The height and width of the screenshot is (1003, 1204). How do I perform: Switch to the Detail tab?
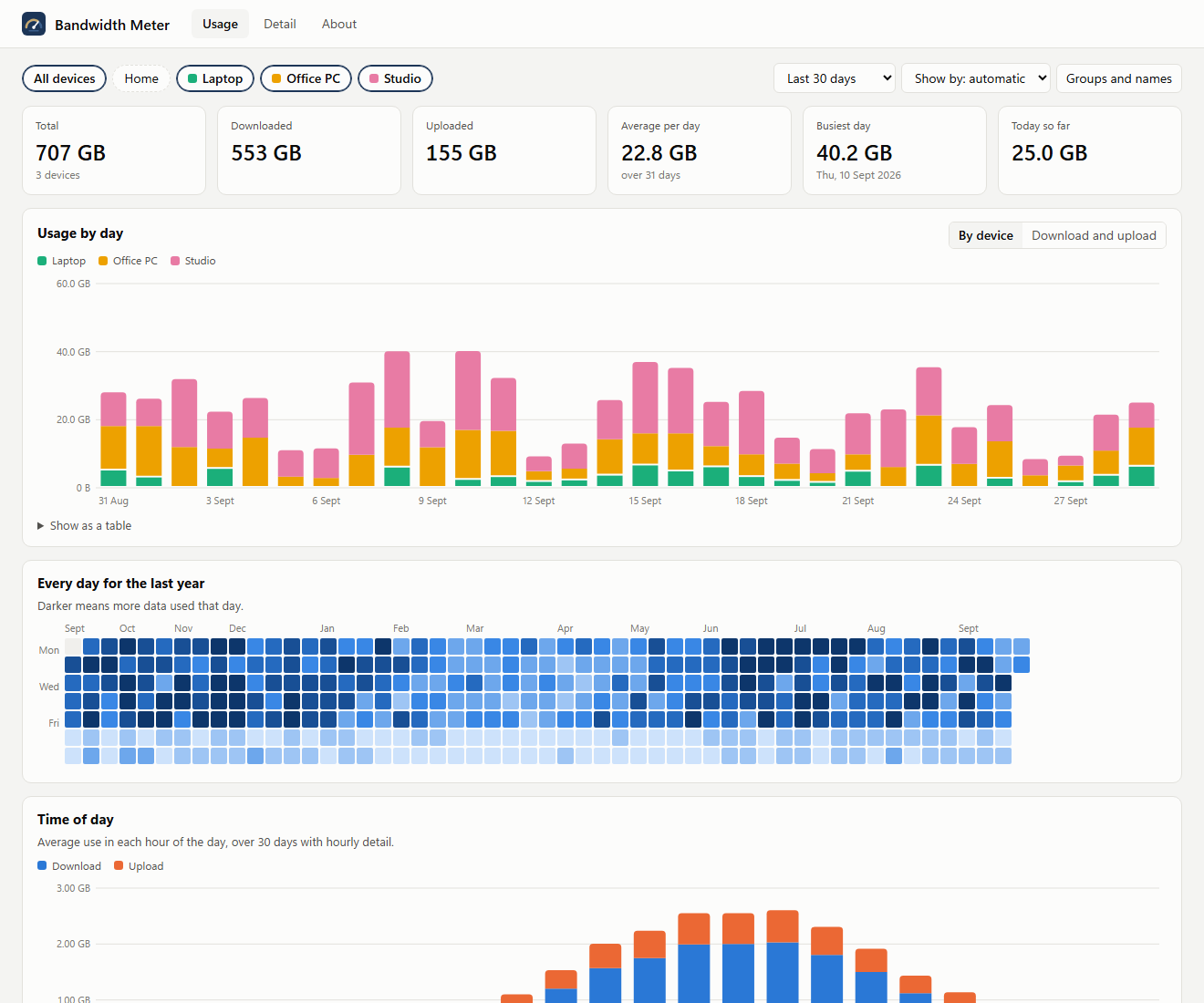tap(280, 25)
